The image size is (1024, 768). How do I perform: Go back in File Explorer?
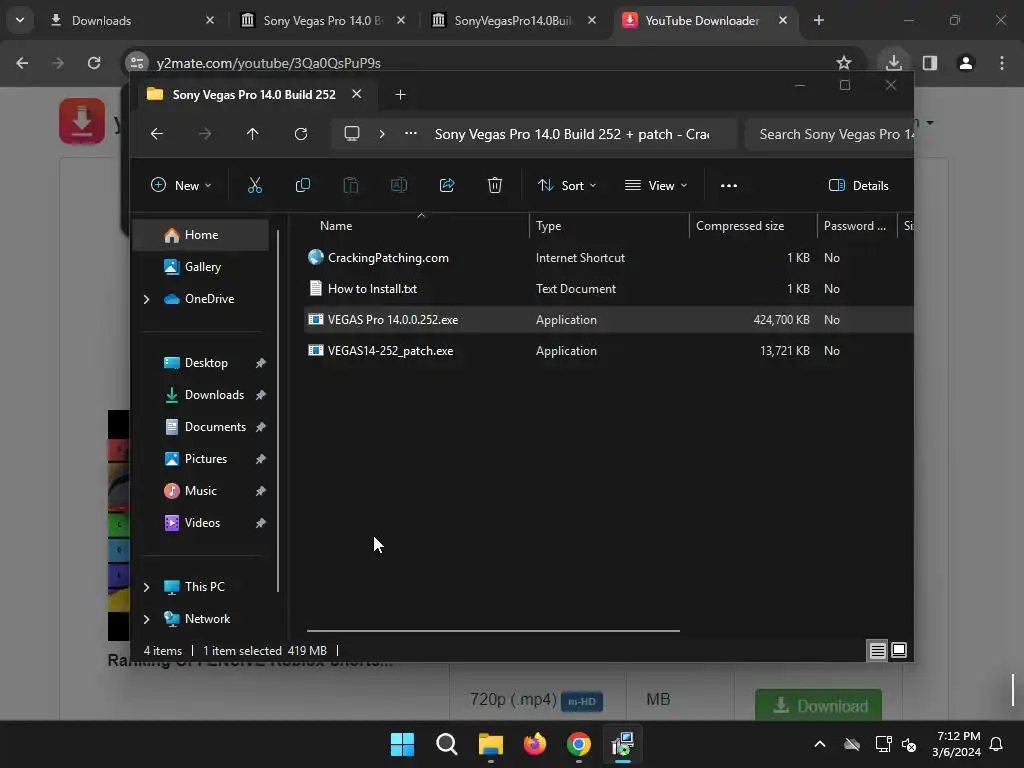click(x=157, y=134)
